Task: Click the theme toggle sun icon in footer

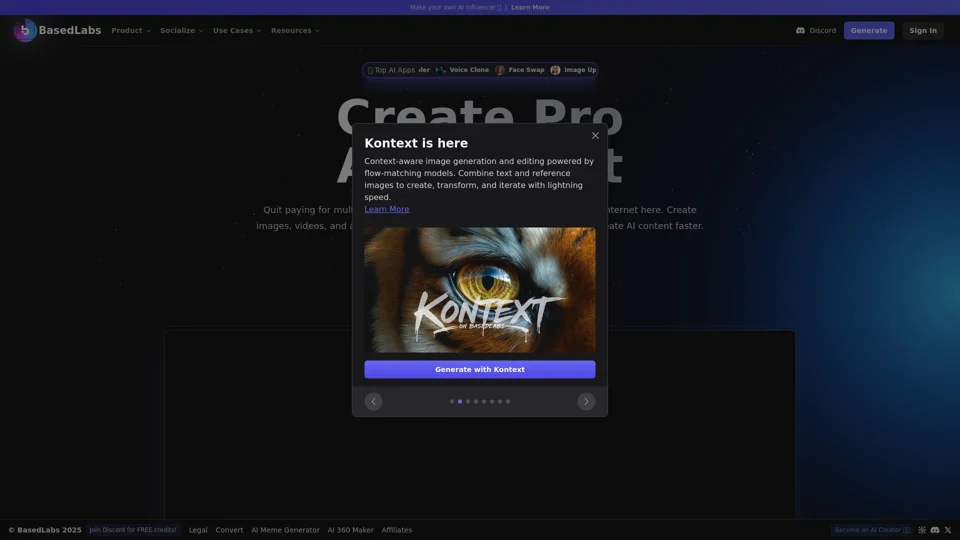Action: point(921,530)
